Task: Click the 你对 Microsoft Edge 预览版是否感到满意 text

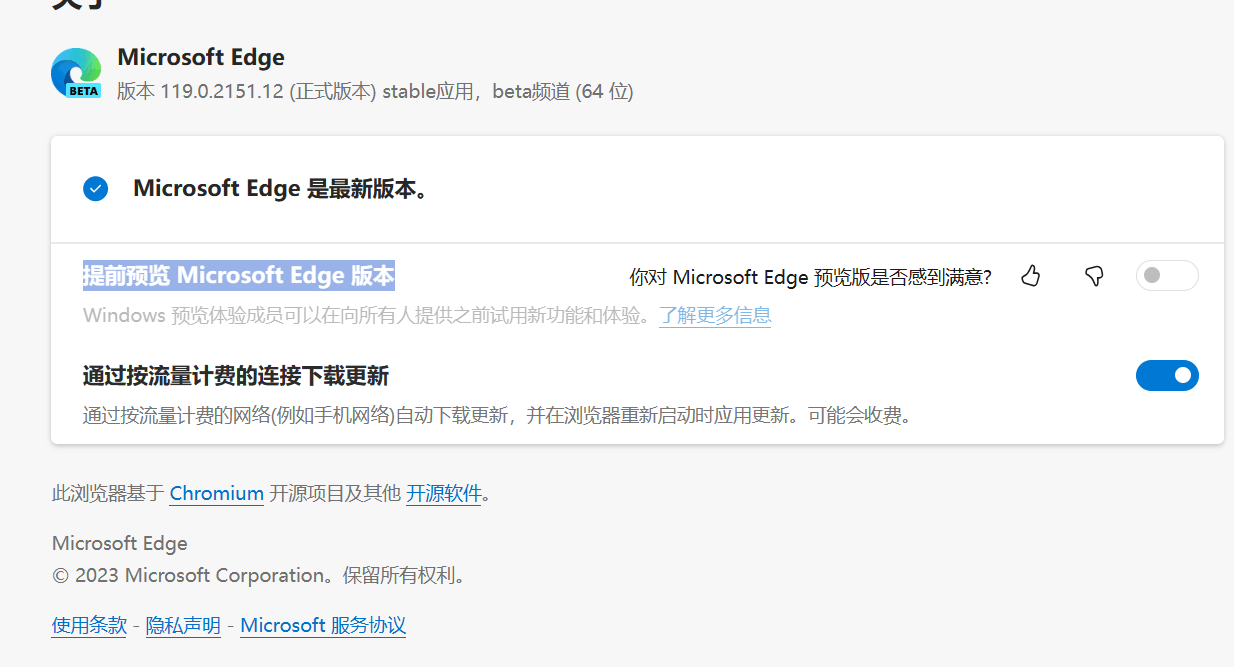Action: tap(811, 277)
